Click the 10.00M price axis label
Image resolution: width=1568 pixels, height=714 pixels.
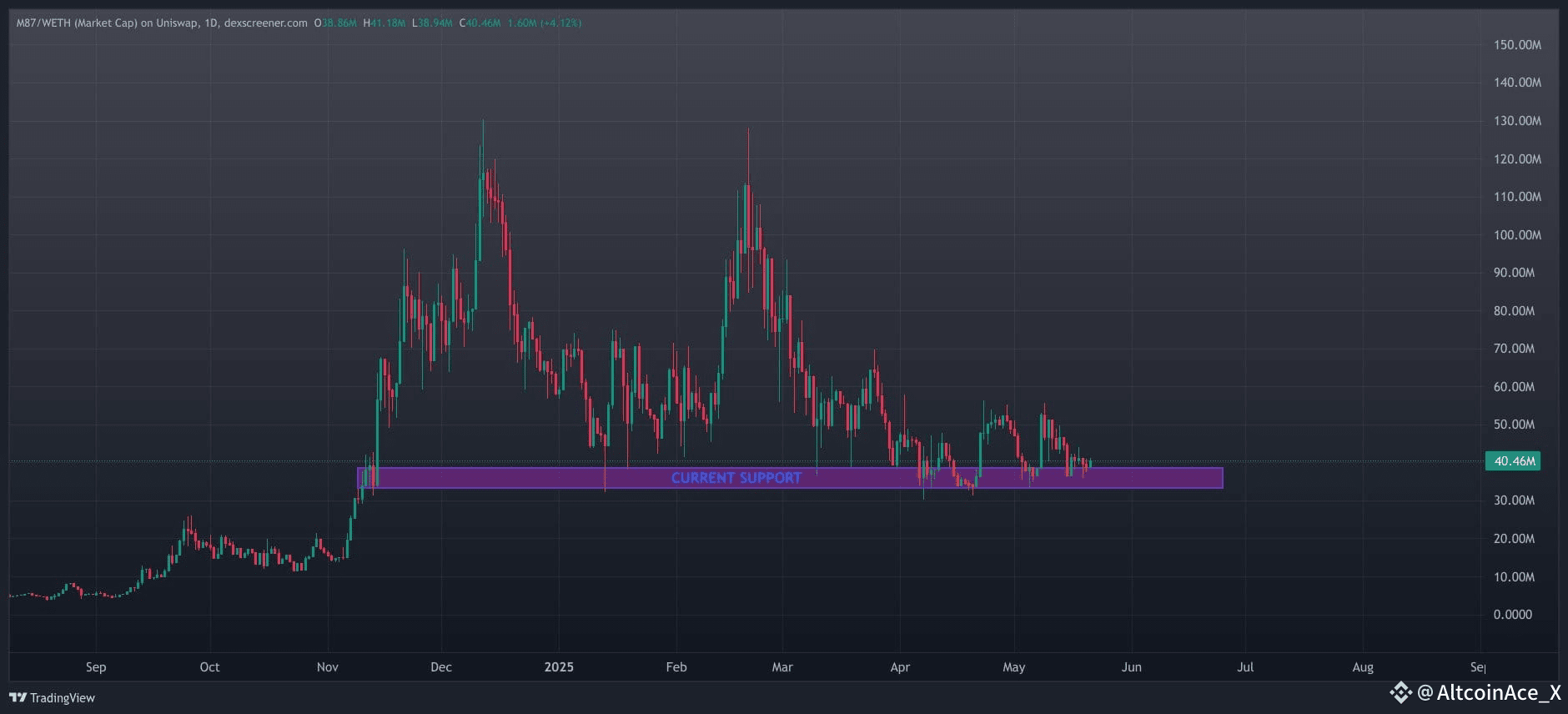pos(1514,577)
